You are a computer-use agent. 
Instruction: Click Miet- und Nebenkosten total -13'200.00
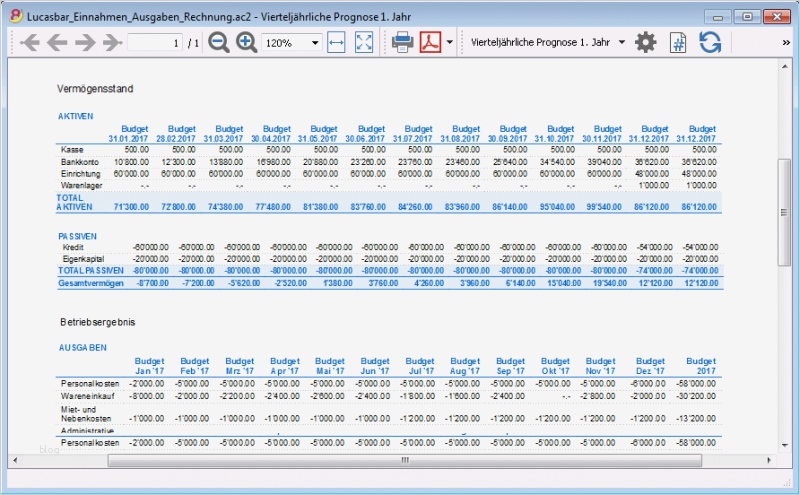pyautogui.click(x=696, y=418)
